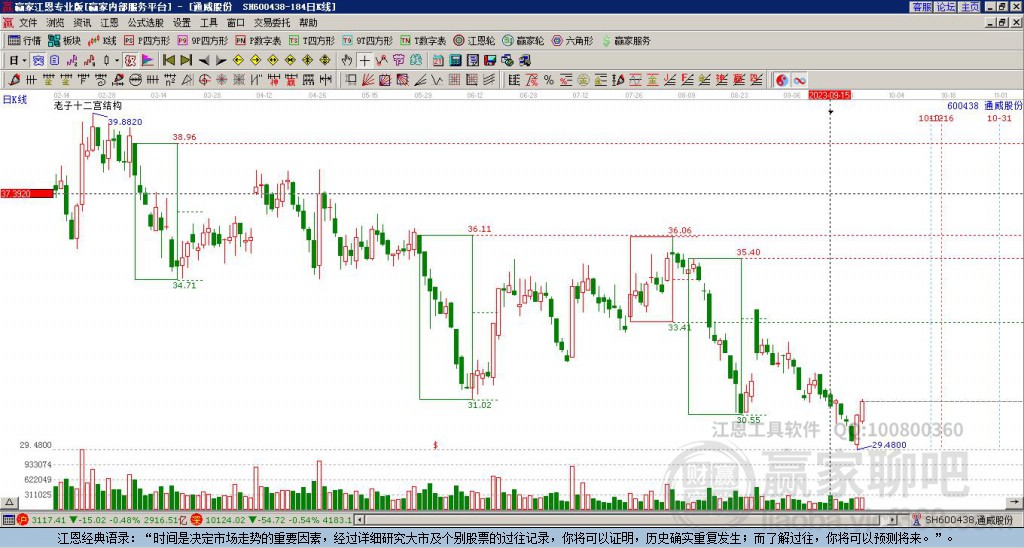Open the 江恩轮 Gann wheel
Viewport: 1024px width, 548px height.
(475, 40)
